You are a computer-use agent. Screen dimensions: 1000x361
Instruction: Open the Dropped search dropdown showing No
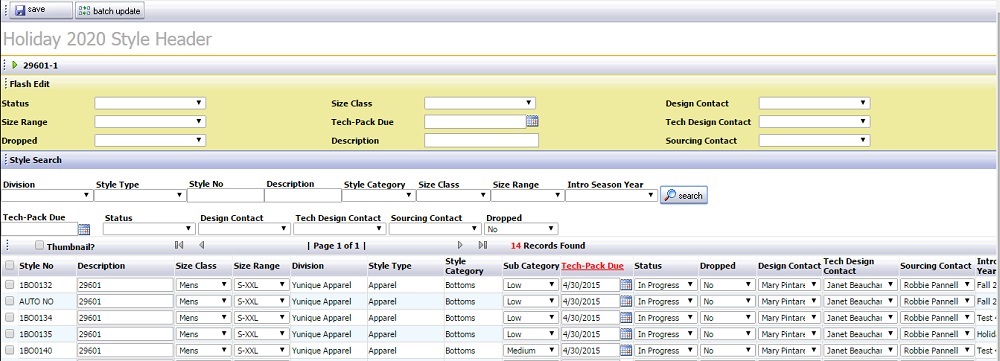[522, 228]
